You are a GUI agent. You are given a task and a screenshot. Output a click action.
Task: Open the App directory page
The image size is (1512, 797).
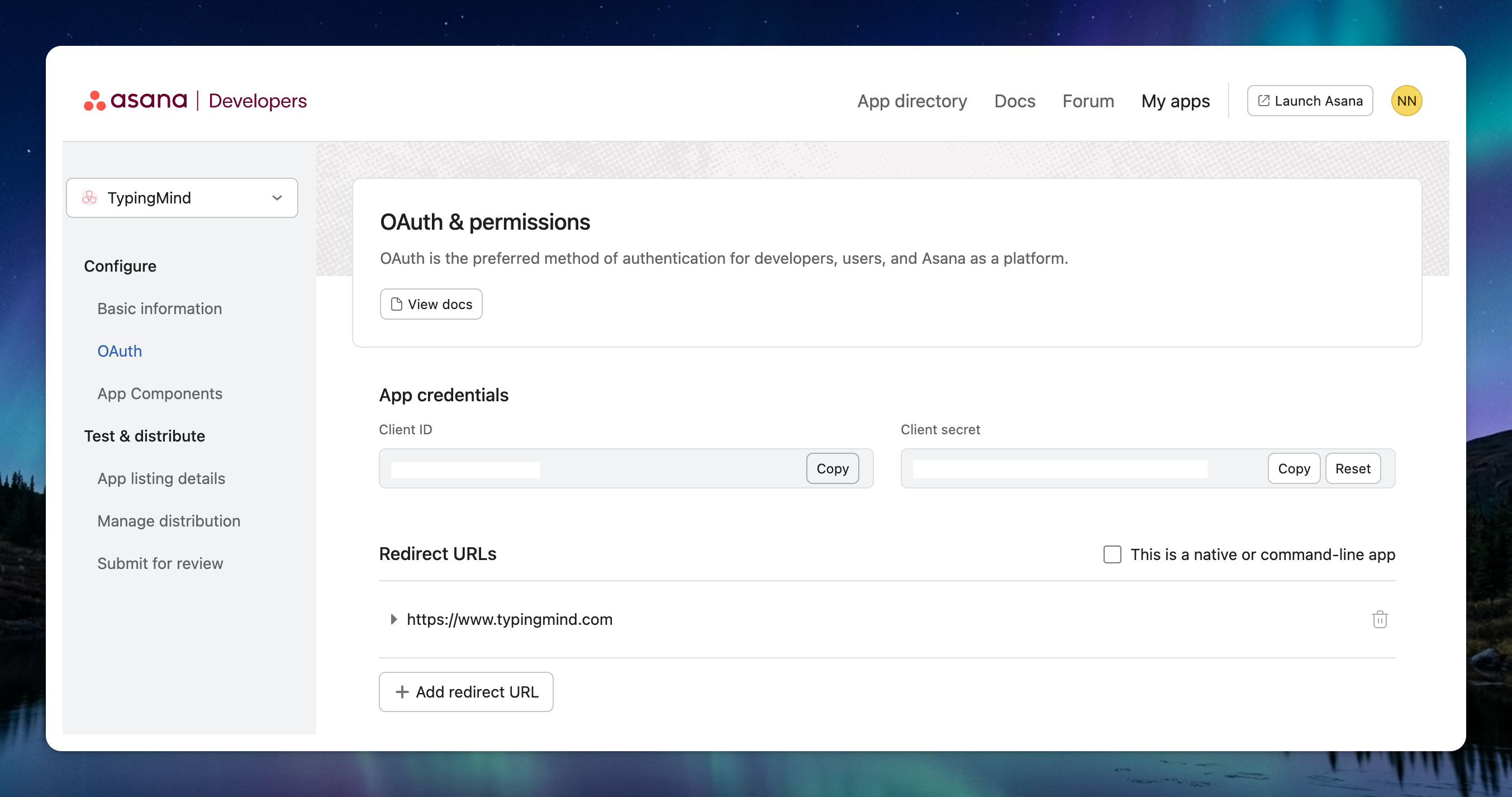tap(911, 101)
